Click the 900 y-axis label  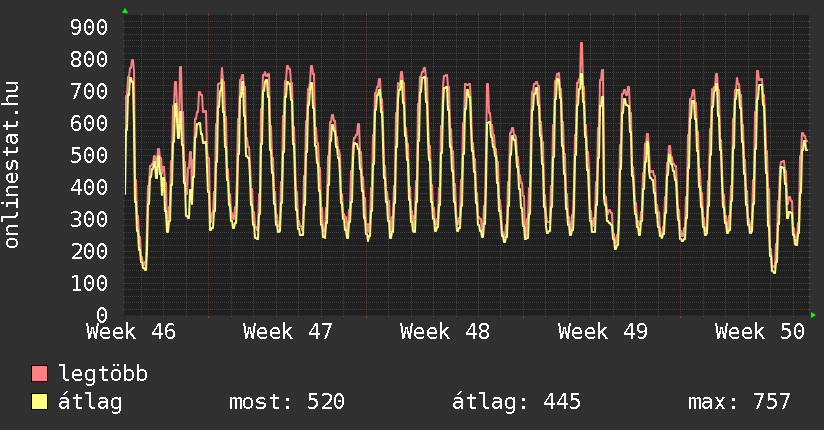coord(89,27)
